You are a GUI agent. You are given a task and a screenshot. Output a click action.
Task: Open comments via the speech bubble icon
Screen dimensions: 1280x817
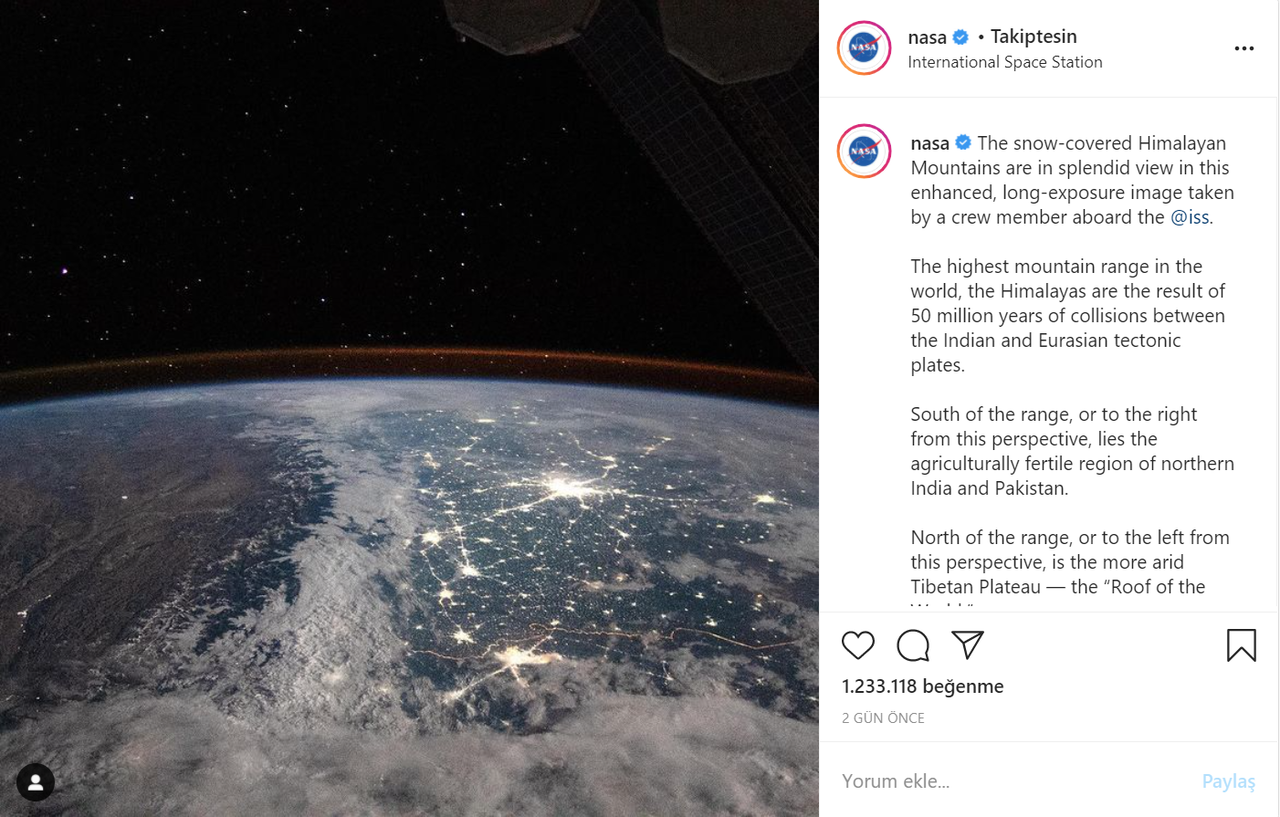(x=913, y=646)
